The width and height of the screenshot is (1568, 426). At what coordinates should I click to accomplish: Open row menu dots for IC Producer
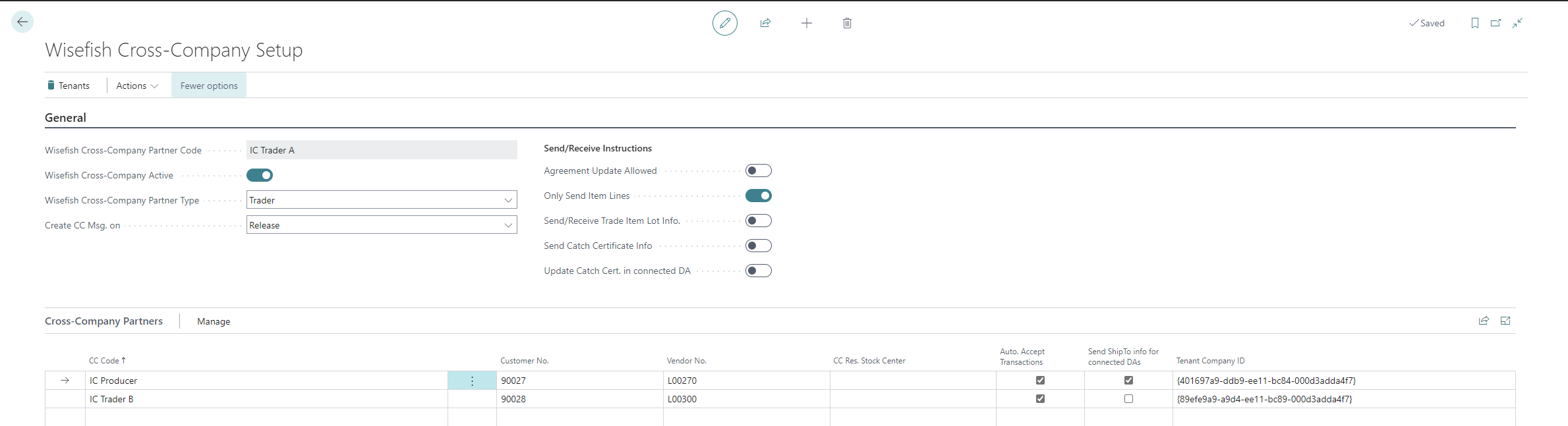(472, 381)
